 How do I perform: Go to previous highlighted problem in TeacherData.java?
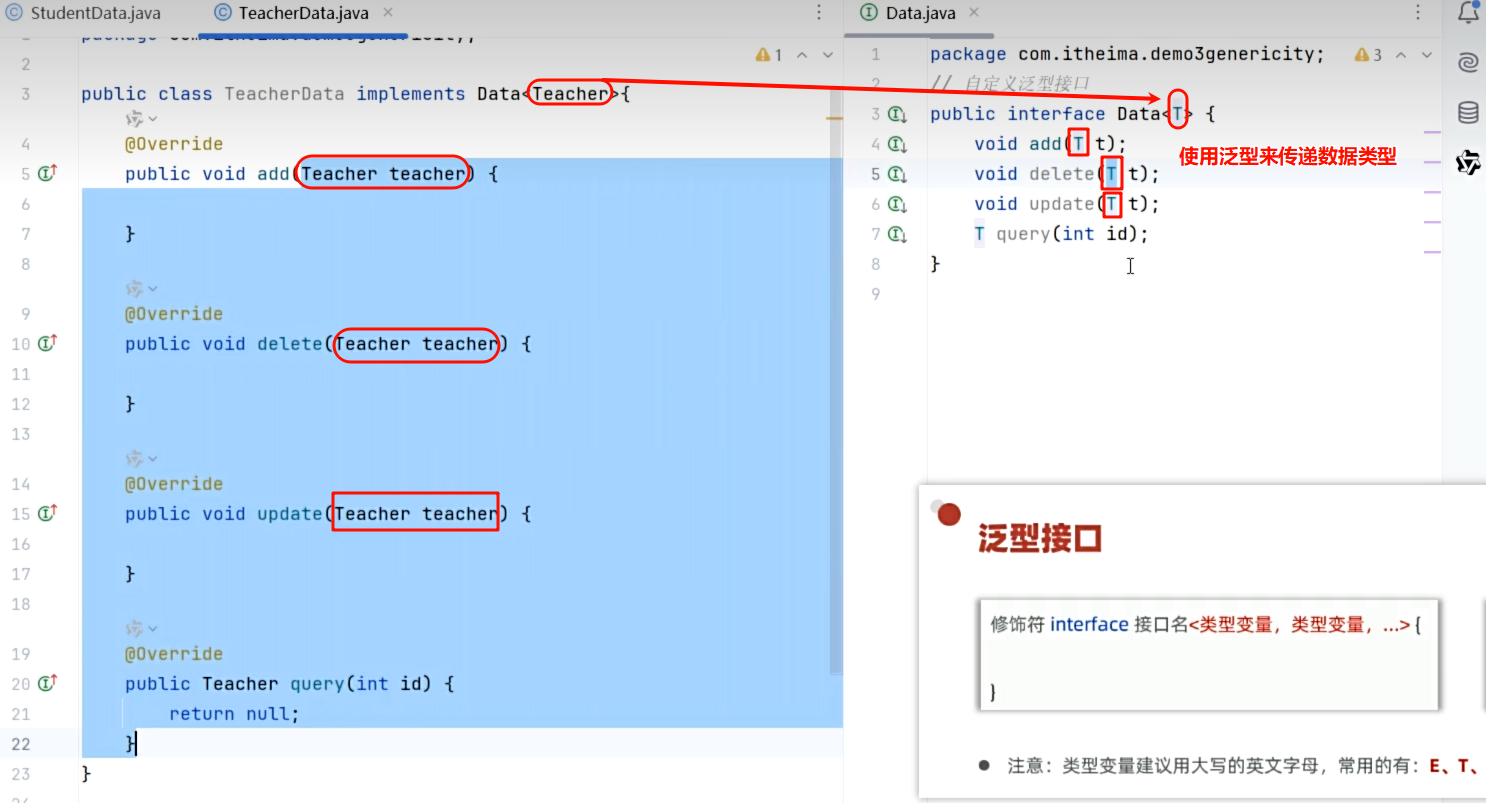pyautogui.click(x=801, y=55)
